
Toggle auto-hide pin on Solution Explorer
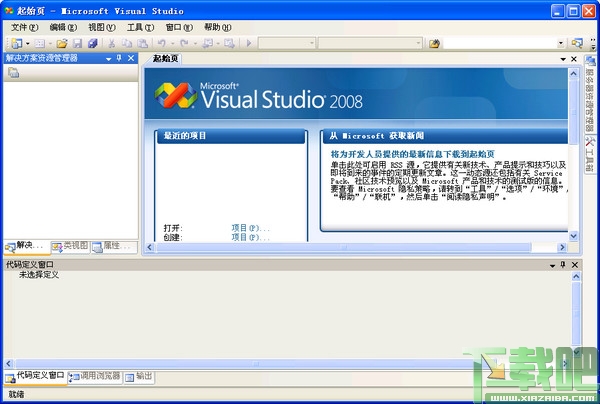click(x=119, y=58)
